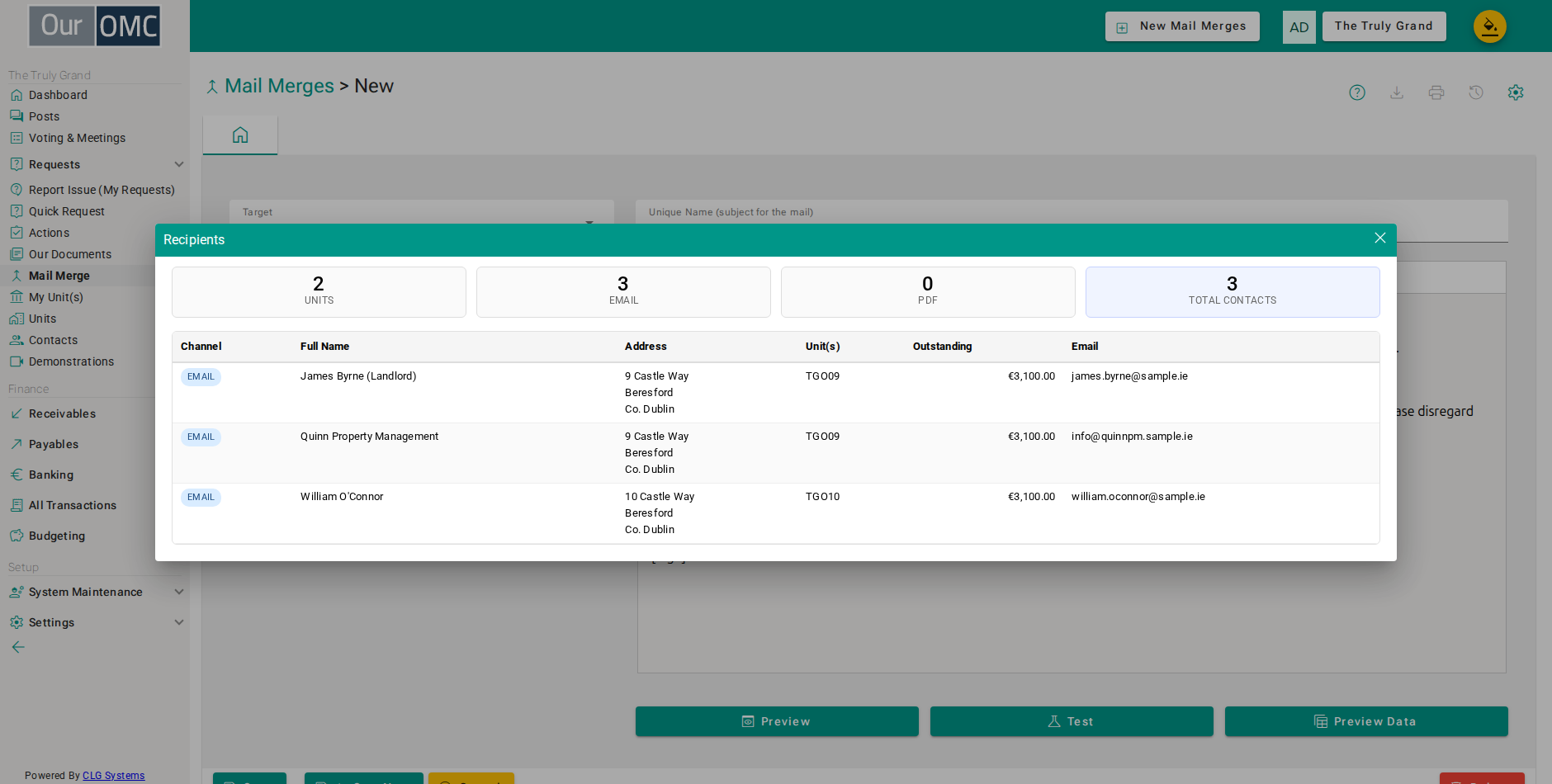Open the home tab icon
Viewport: 1552px width, 784px height.
(x=240, y=135)
